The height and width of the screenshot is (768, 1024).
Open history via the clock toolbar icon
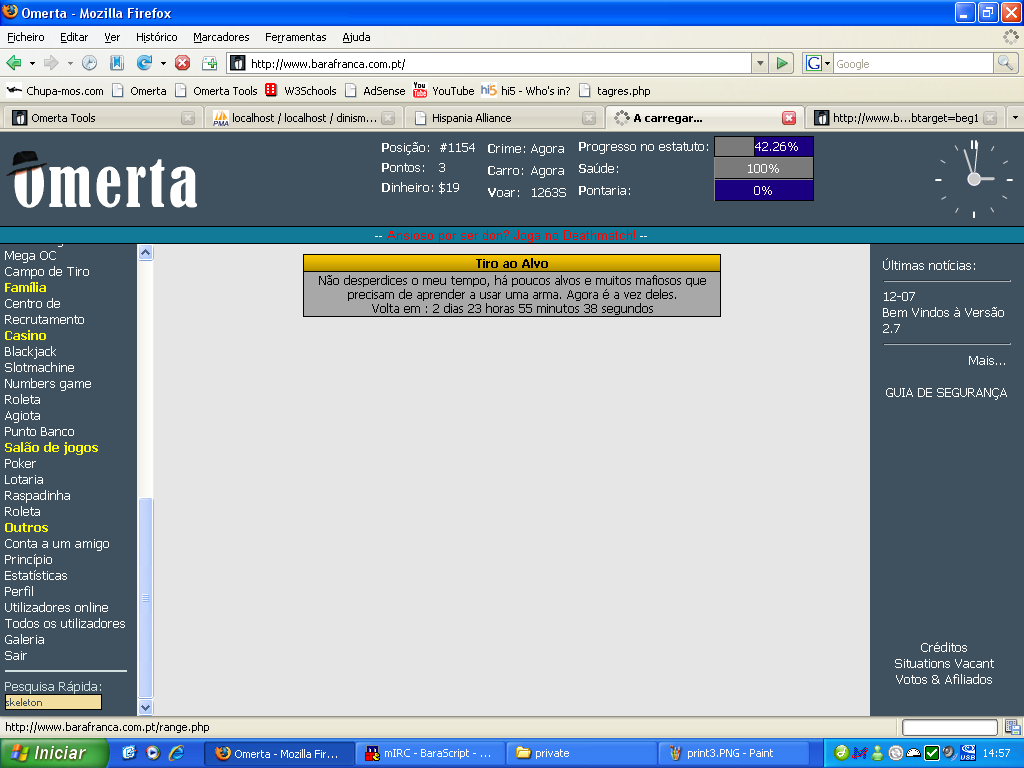(90, 63)
